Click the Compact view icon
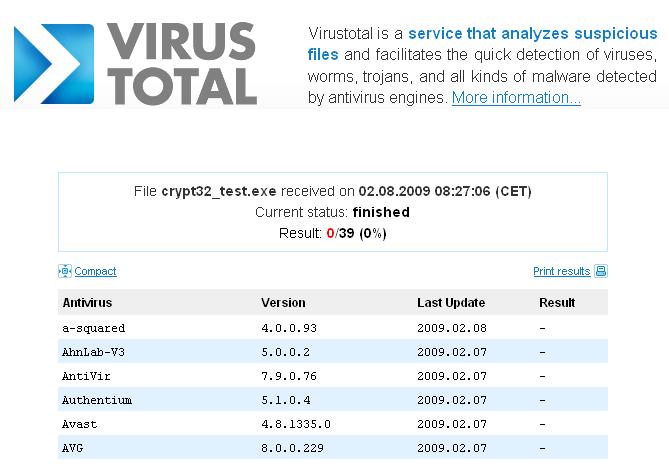 pyautogui.click(x=65, y=271)
